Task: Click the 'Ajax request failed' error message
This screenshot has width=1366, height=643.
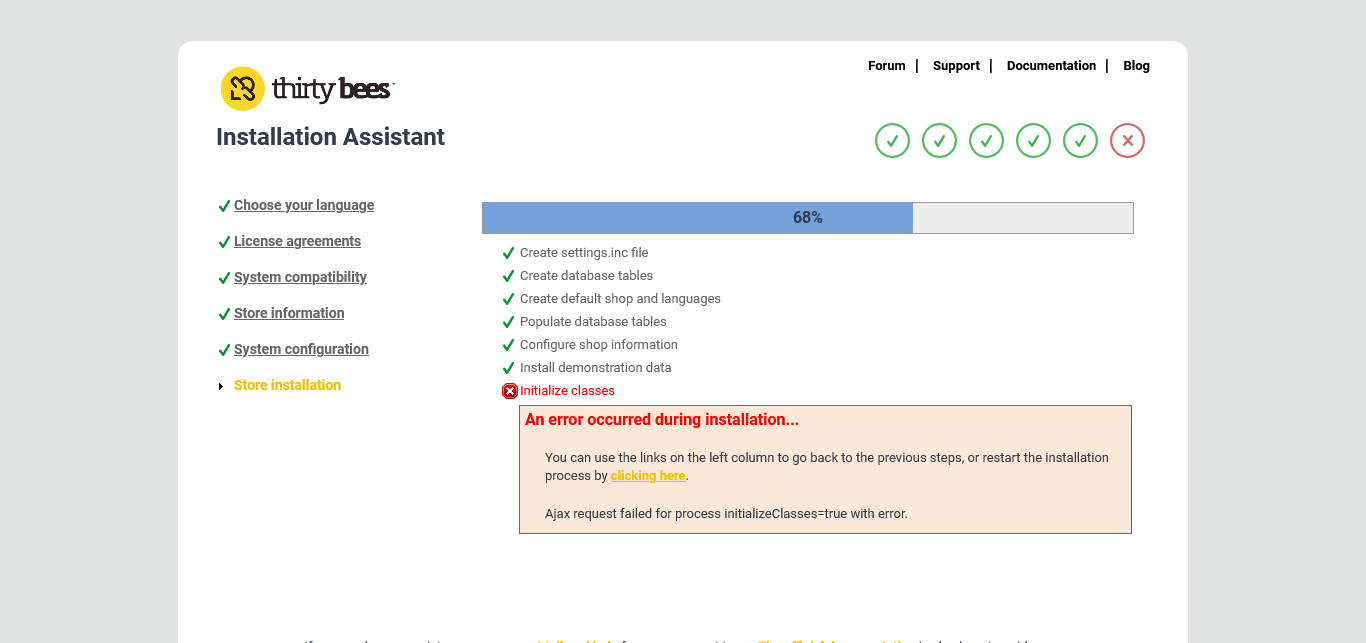Action: click(x=726, y=514)
